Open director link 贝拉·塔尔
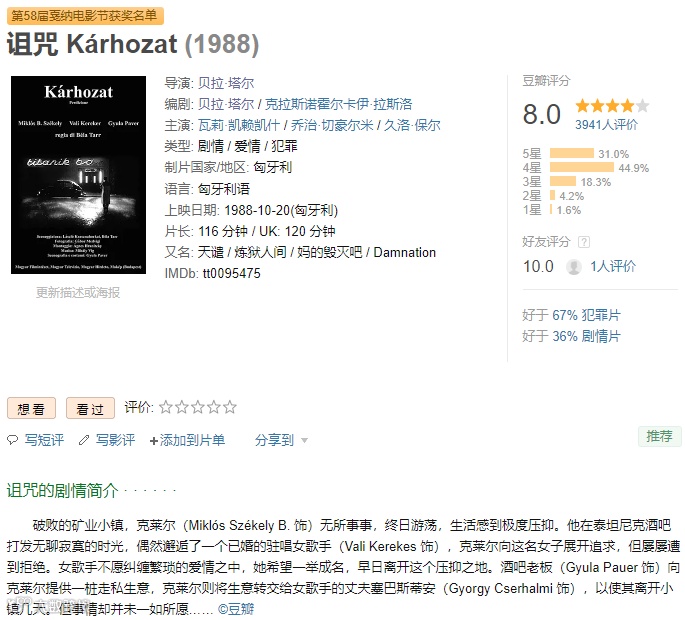 [226, 83]
